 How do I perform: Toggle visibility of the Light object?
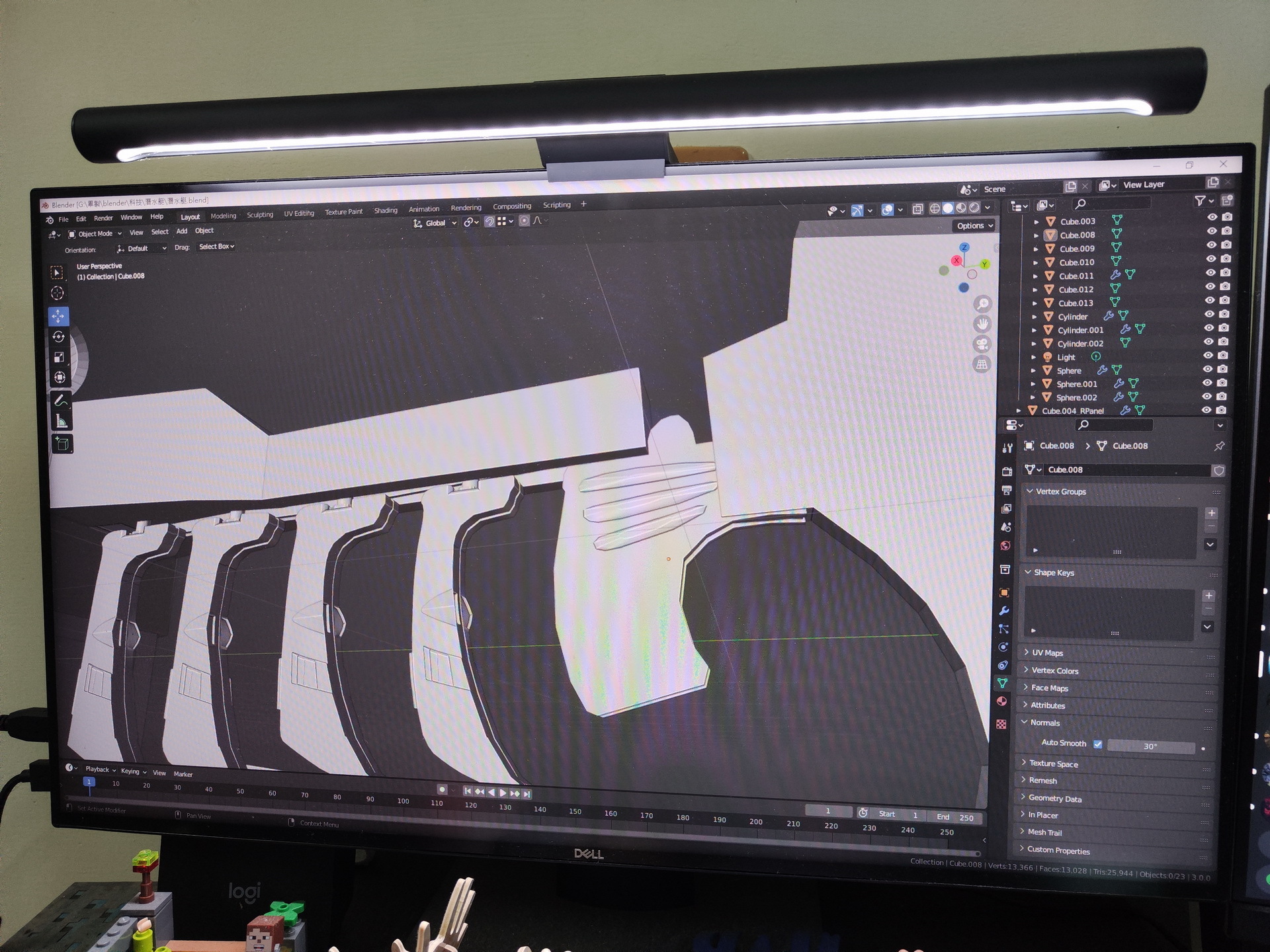pos(1208,355)
